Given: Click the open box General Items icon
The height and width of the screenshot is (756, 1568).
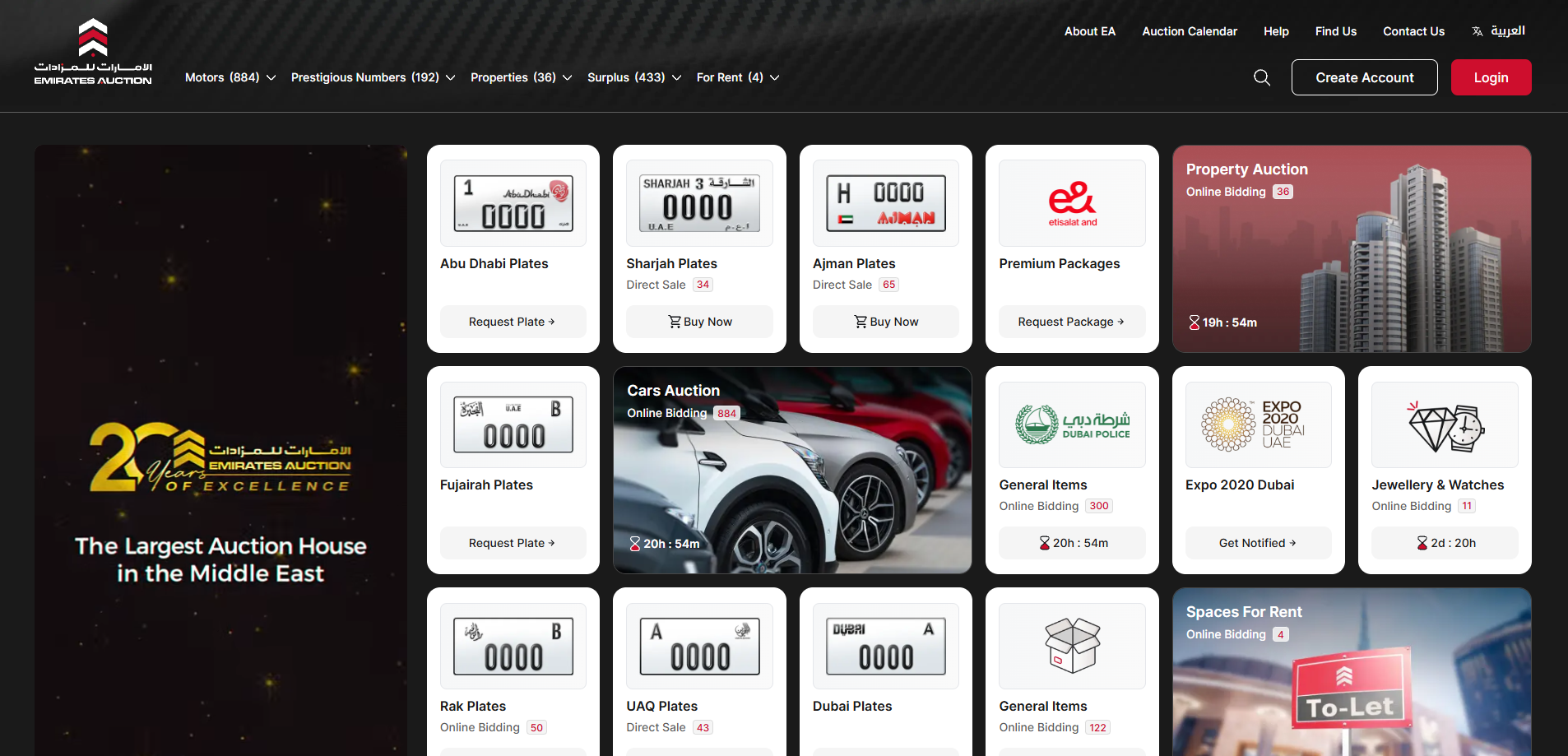Looking at the screenshot, I should click(1072, 646).
